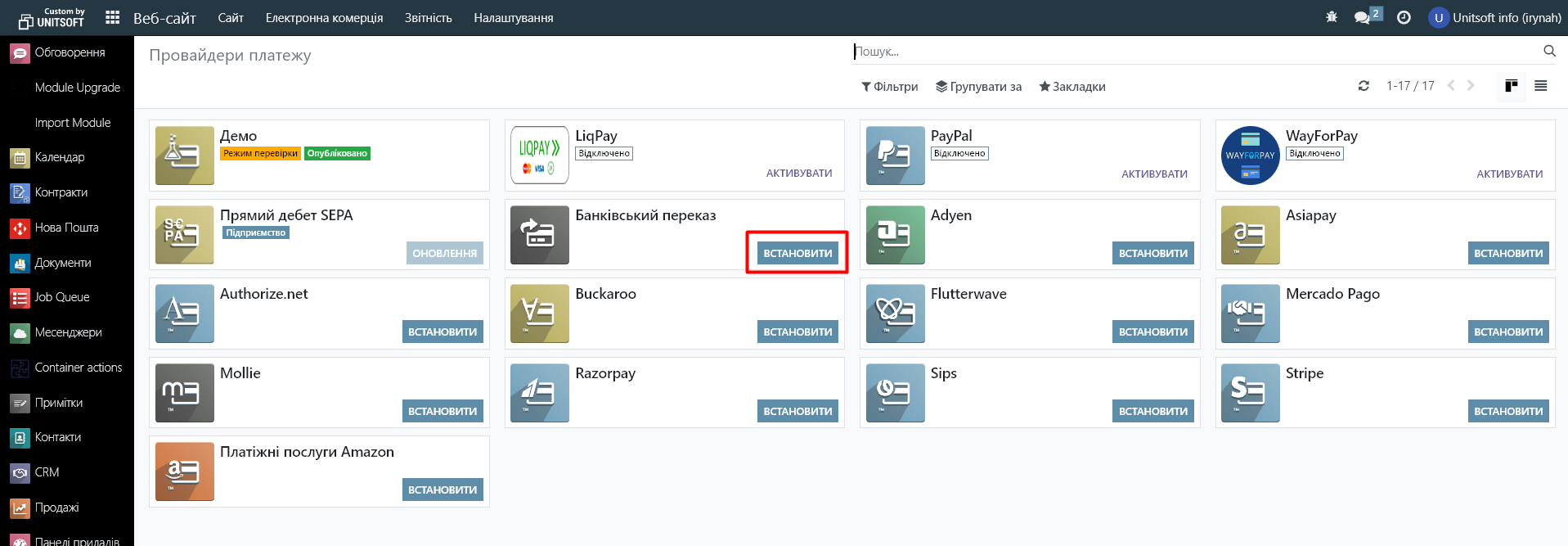Screen dimensions: 1568x546
Task: Open the apps grid menu icon
Action: [113, 17]
